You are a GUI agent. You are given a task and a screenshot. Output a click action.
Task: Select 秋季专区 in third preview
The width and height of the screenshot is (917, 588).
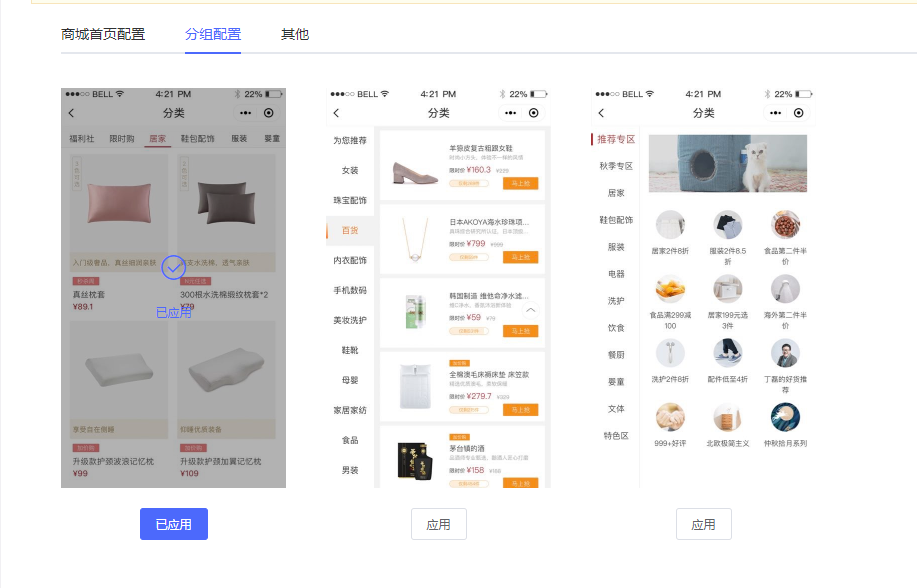[x=616, y=166]
